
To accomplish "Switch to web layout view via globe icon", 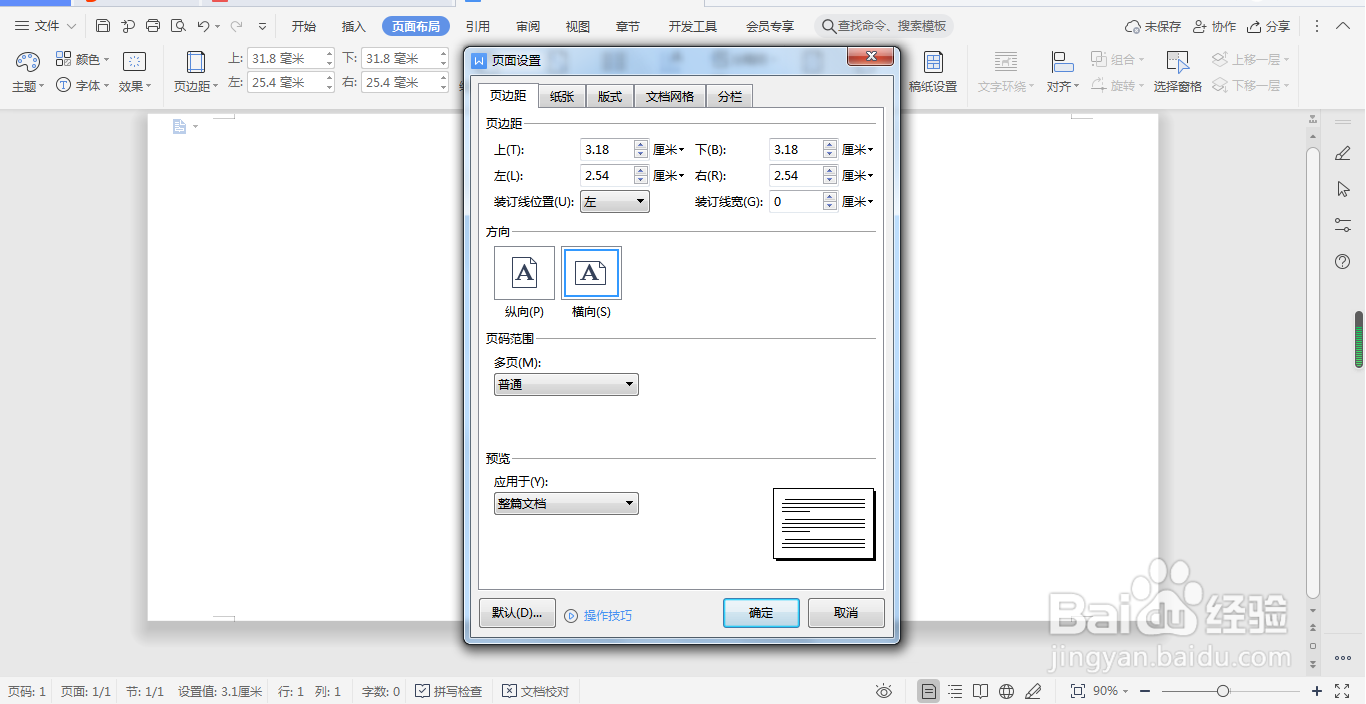I will tap(1006, 690).
